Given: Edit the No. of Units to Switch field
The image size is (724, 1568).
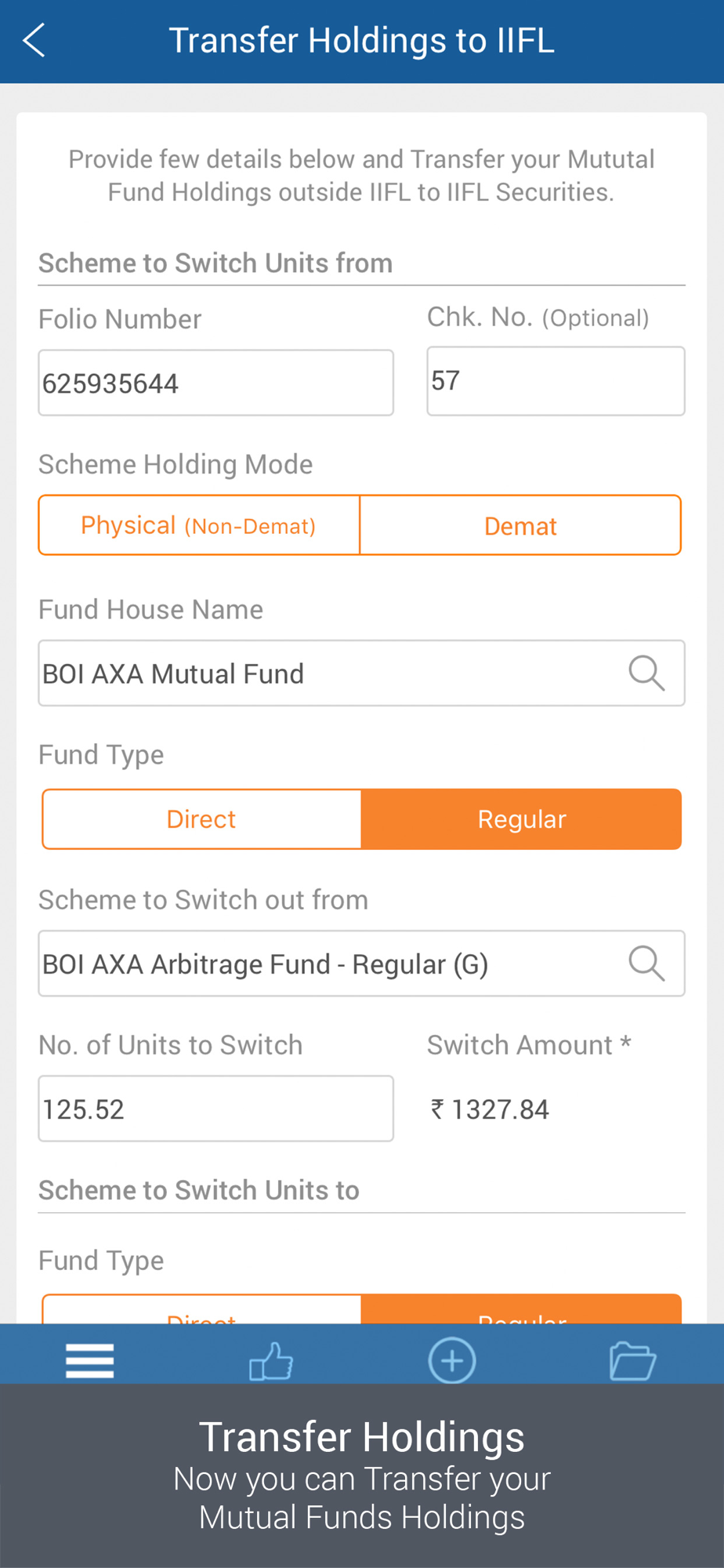Looking at the screenshot, I should pyautogui.click(x=216, y=1109).
